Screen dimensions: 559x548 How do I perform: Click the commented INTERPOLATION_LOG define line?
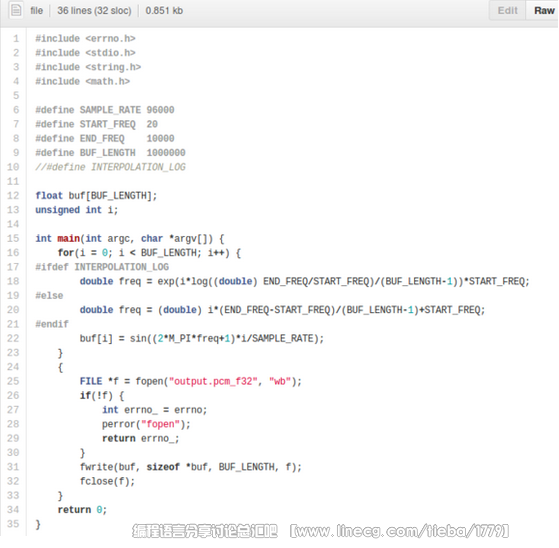110,167
